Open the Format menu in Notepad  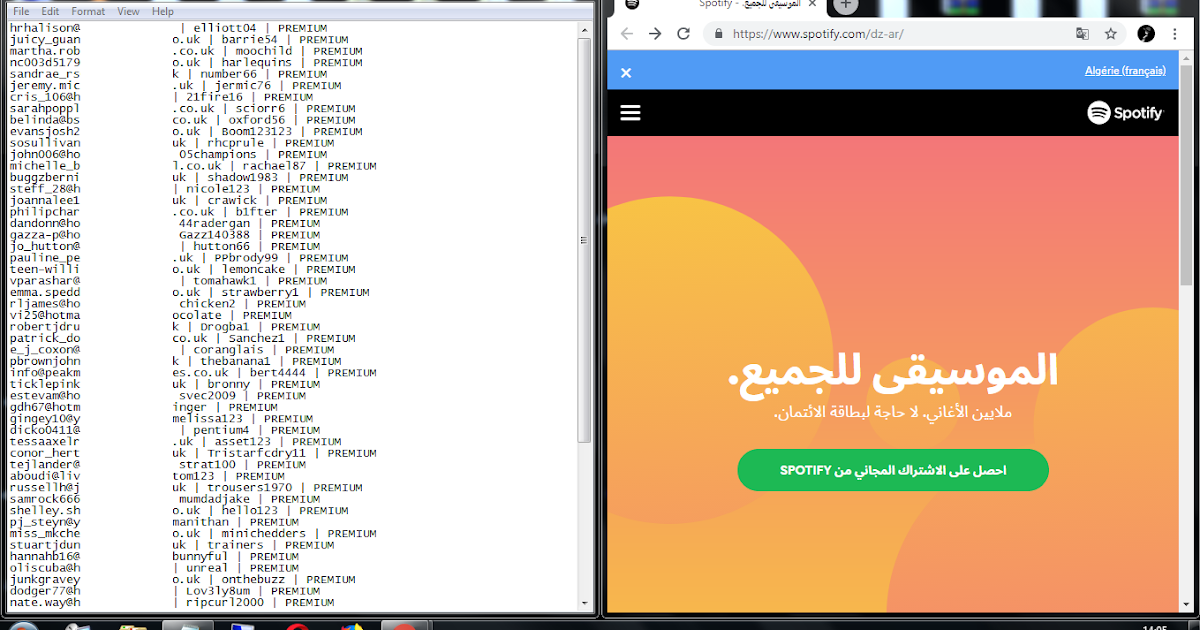click(x=88, y=11)
